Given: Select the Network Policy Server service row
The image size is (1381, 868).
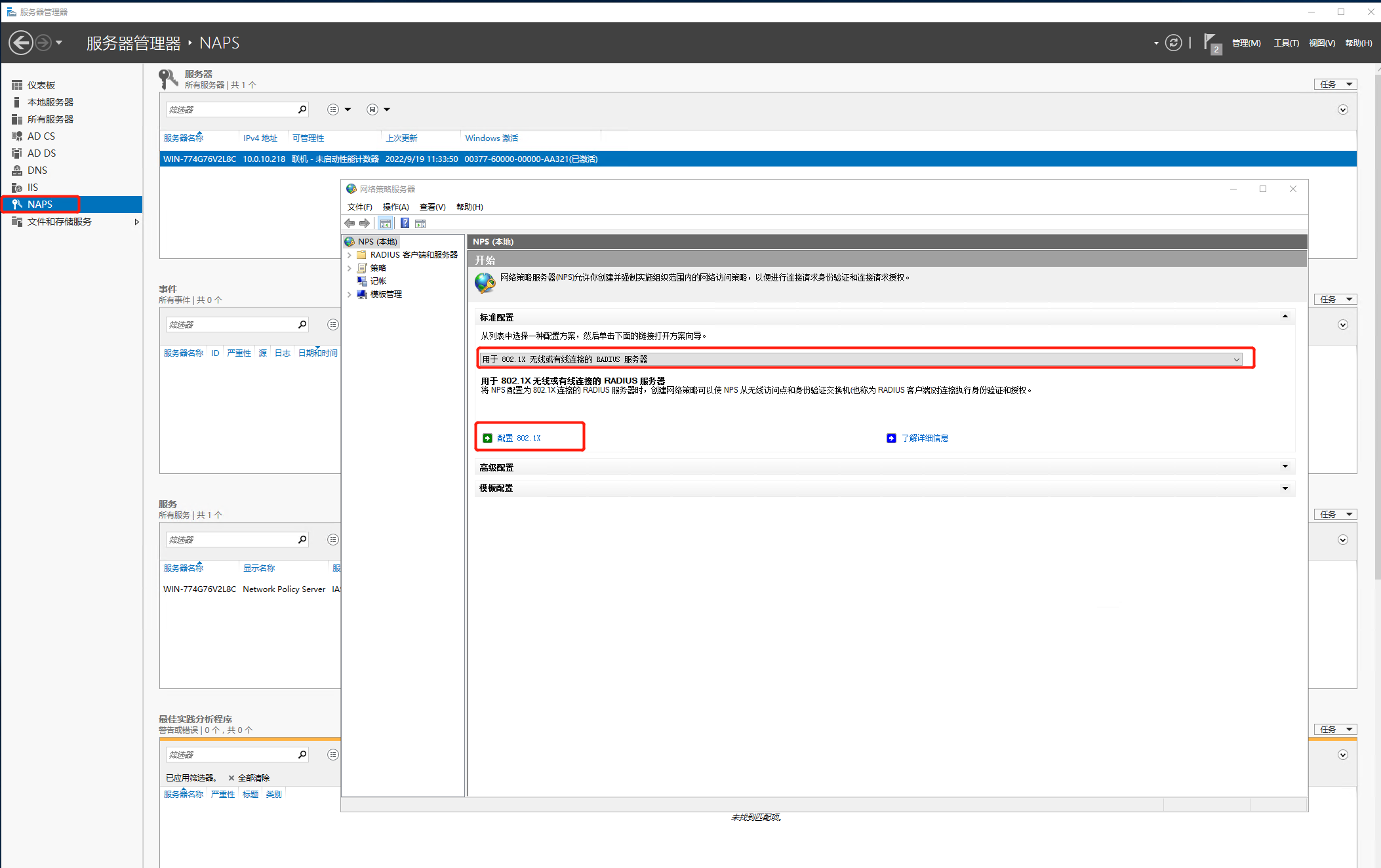Looking at the screenshot, I should point(250,589).
